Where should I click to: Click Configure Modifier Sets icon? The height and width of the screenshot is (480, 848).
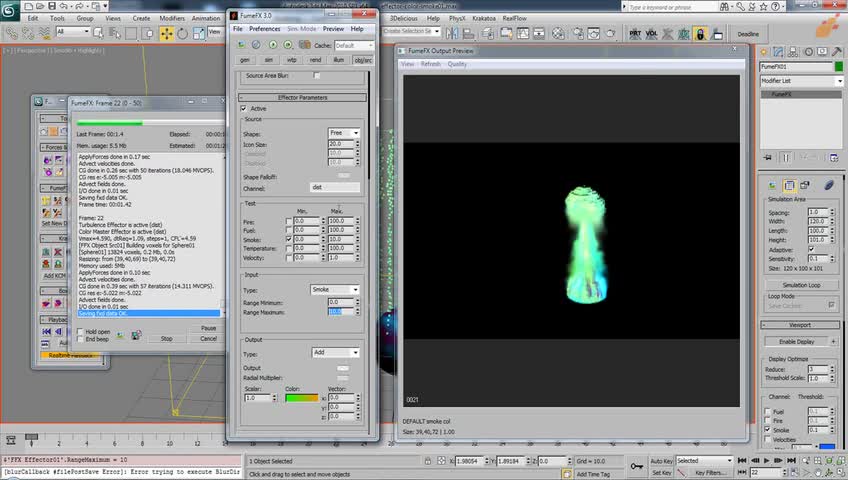(833, 157)
